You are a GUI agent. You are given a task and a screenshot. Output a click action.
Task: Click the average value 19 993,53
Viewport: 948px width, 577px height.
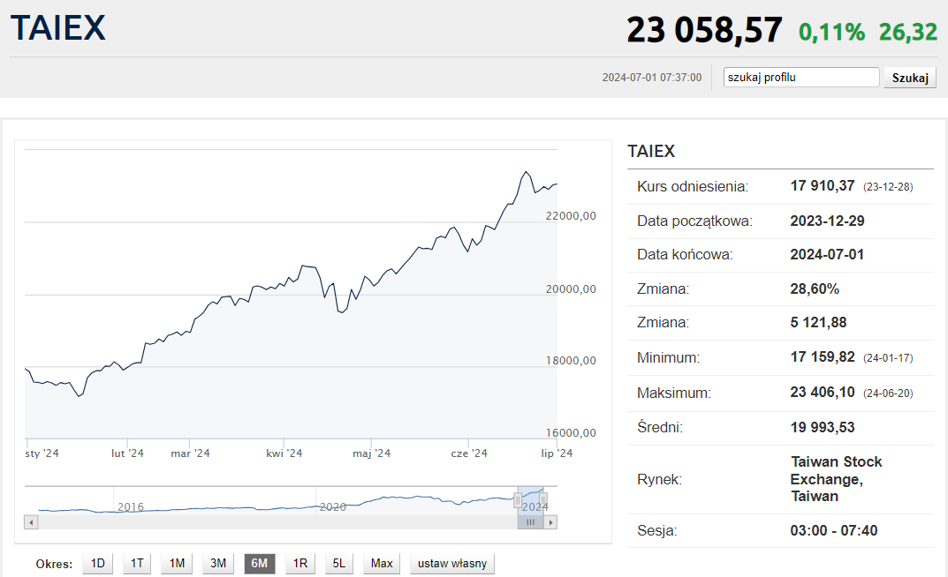click(822, 427)
